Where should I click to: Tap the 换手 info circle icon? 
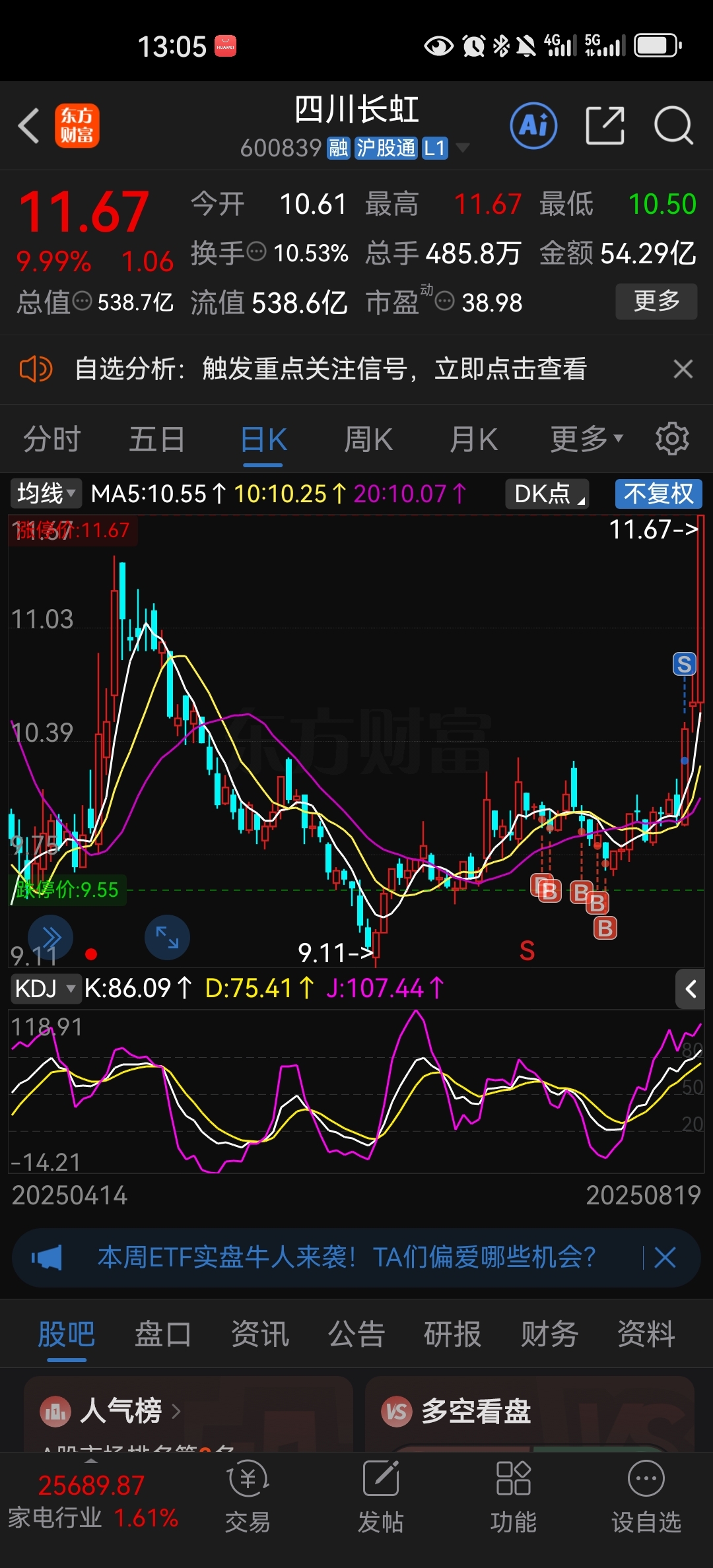[256, 251]
